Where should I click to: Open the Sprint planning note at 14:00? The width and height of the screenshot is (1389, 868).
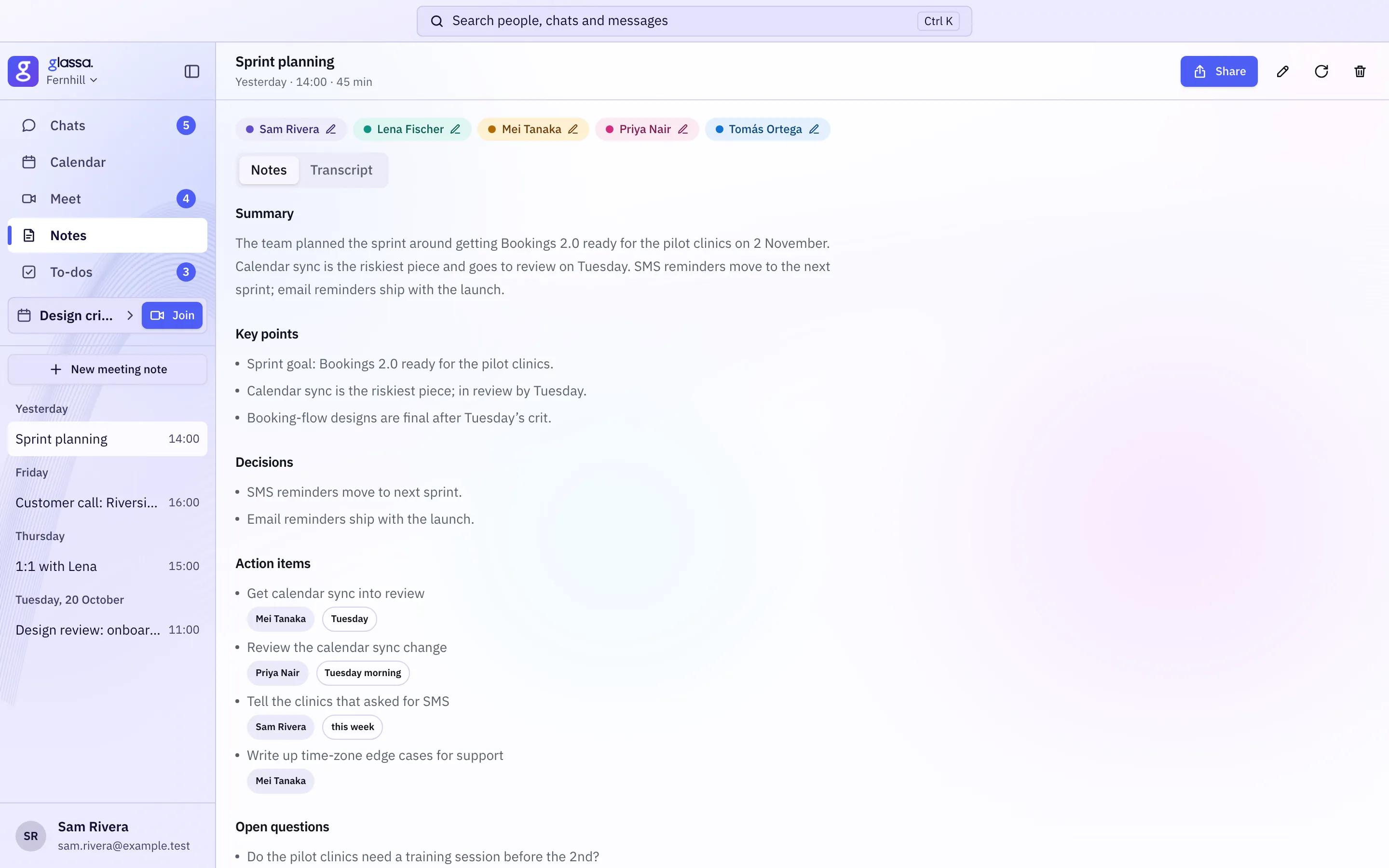tap(108, 439)
